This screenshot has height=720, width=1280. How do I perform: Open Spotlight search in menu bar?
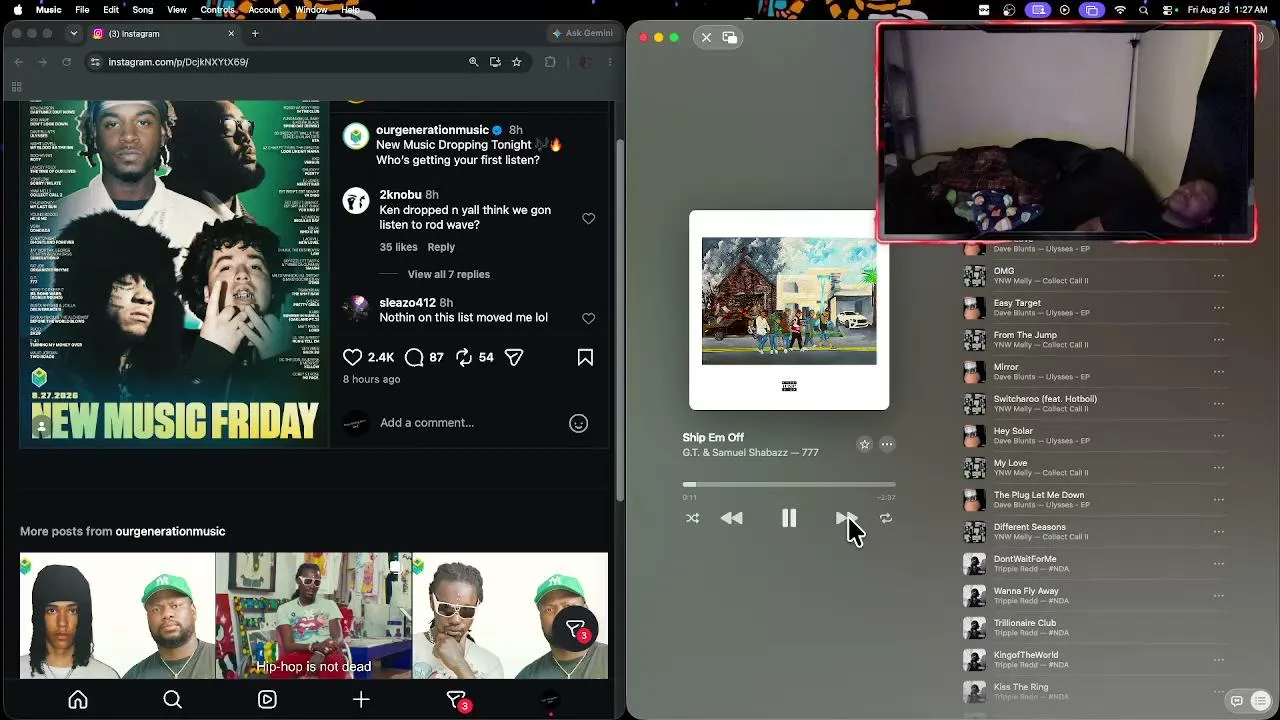click(1144, 10)
